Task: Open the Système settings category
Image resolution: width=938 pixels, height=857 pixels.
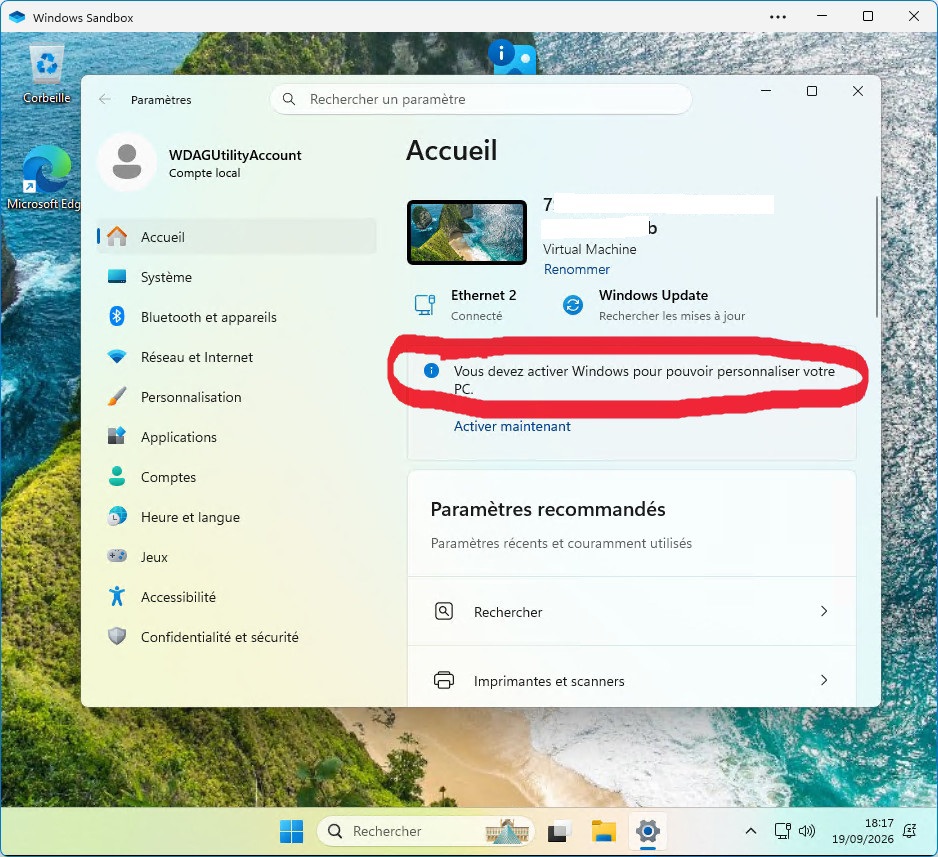Action: click(x=236, y=277)
